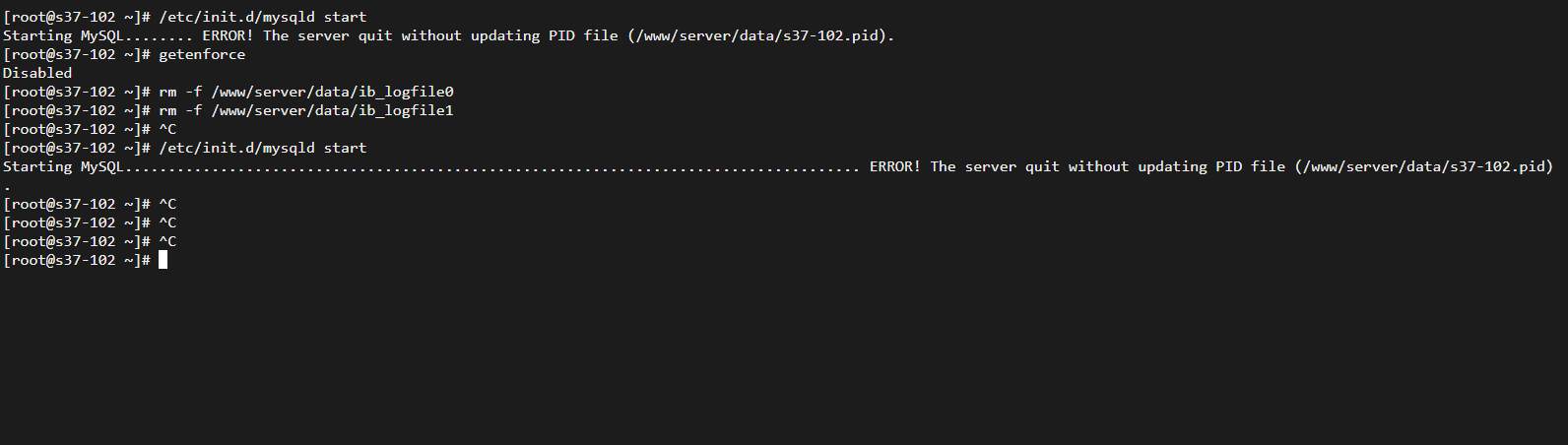Click the lone period under second error
The height and width of the screenshot is (445, 1568).
click(7, 187)
